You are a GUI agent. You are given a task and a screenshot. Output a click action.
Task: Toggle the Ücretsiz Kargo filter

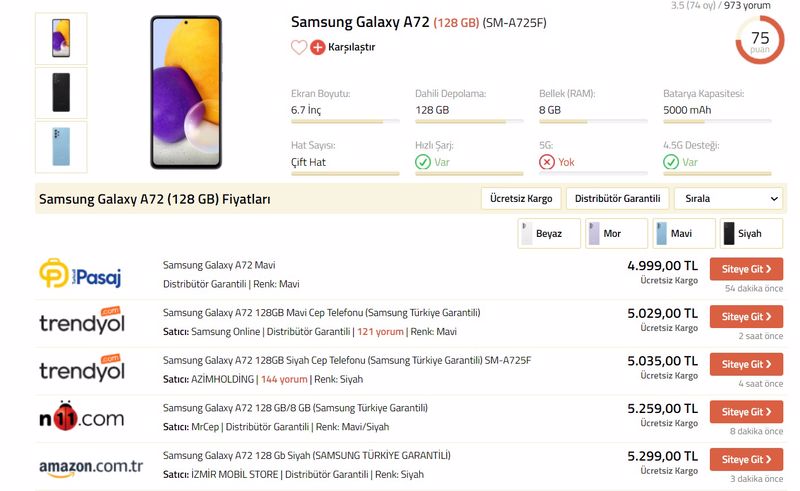(x=521, y=199)
